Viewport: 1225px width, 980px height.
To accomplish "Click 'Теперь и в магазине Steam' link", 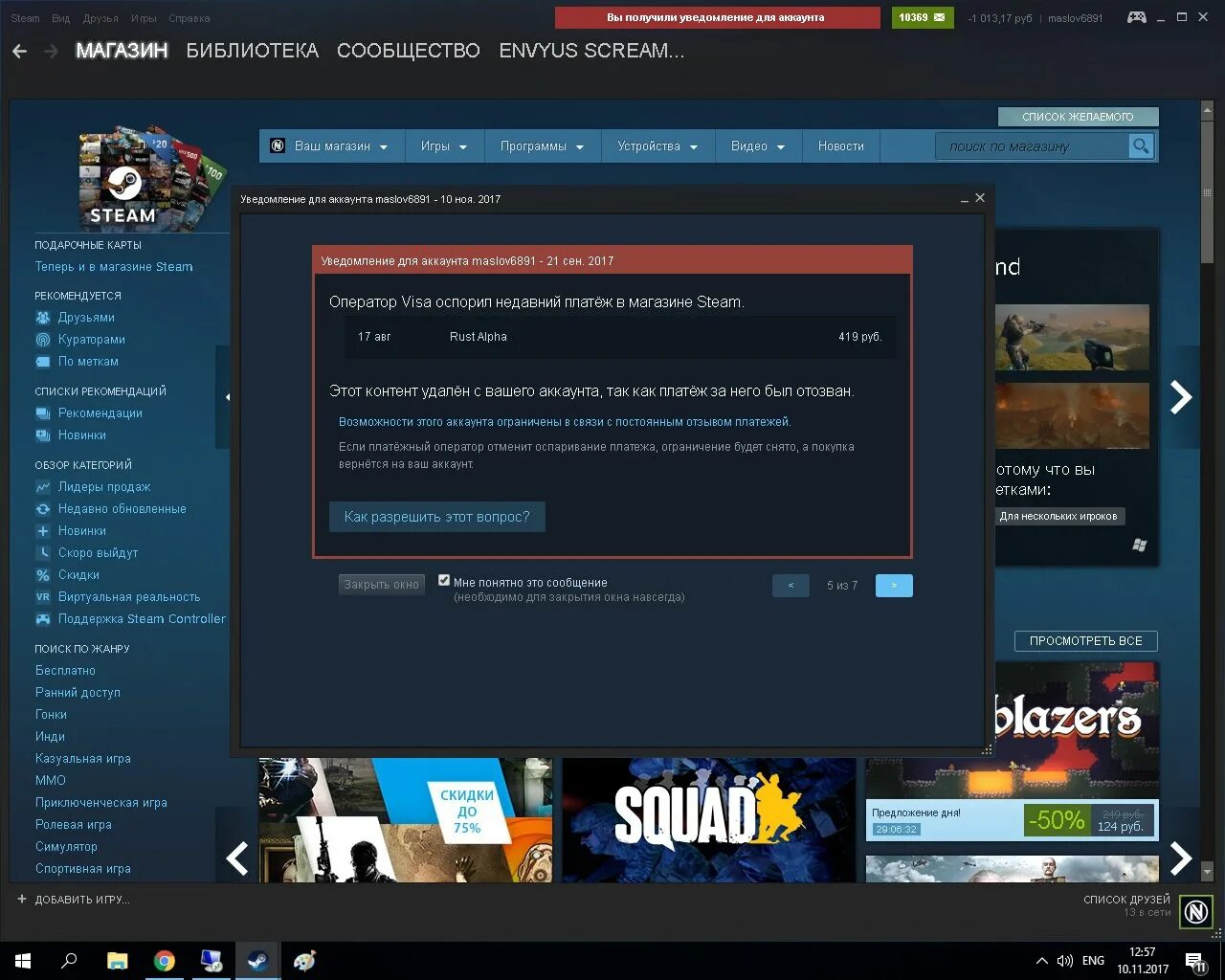I will point(114,267).
